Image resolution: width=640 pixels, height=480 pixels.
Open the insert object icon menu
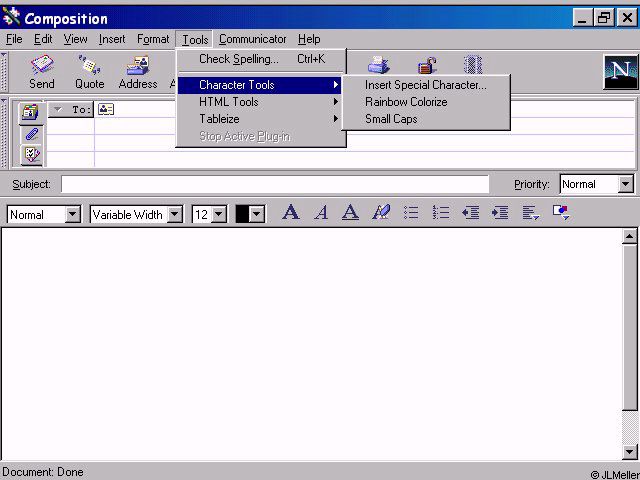(561, 213)
